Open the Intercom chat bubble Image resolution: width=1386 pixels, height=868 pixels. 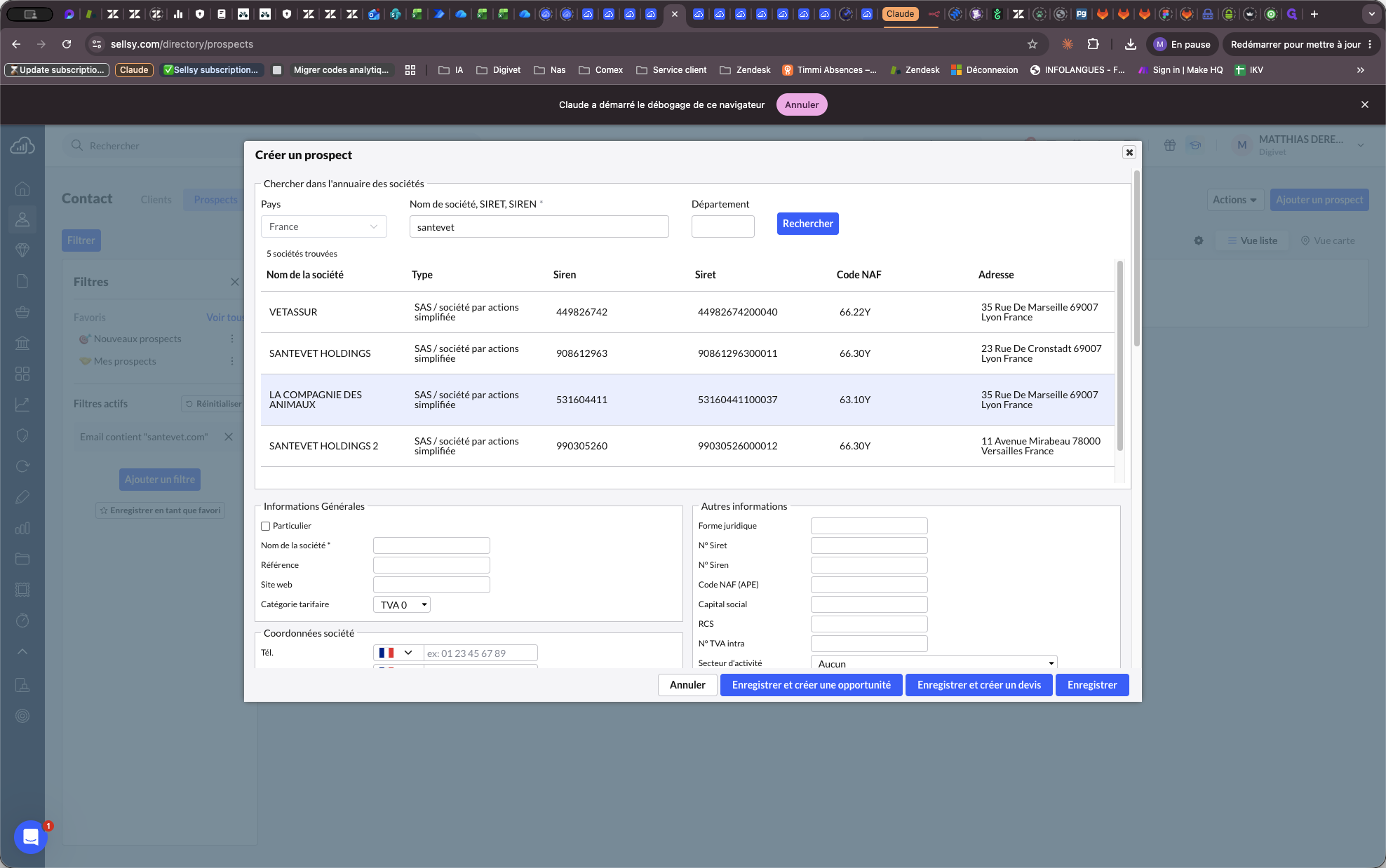31,836
